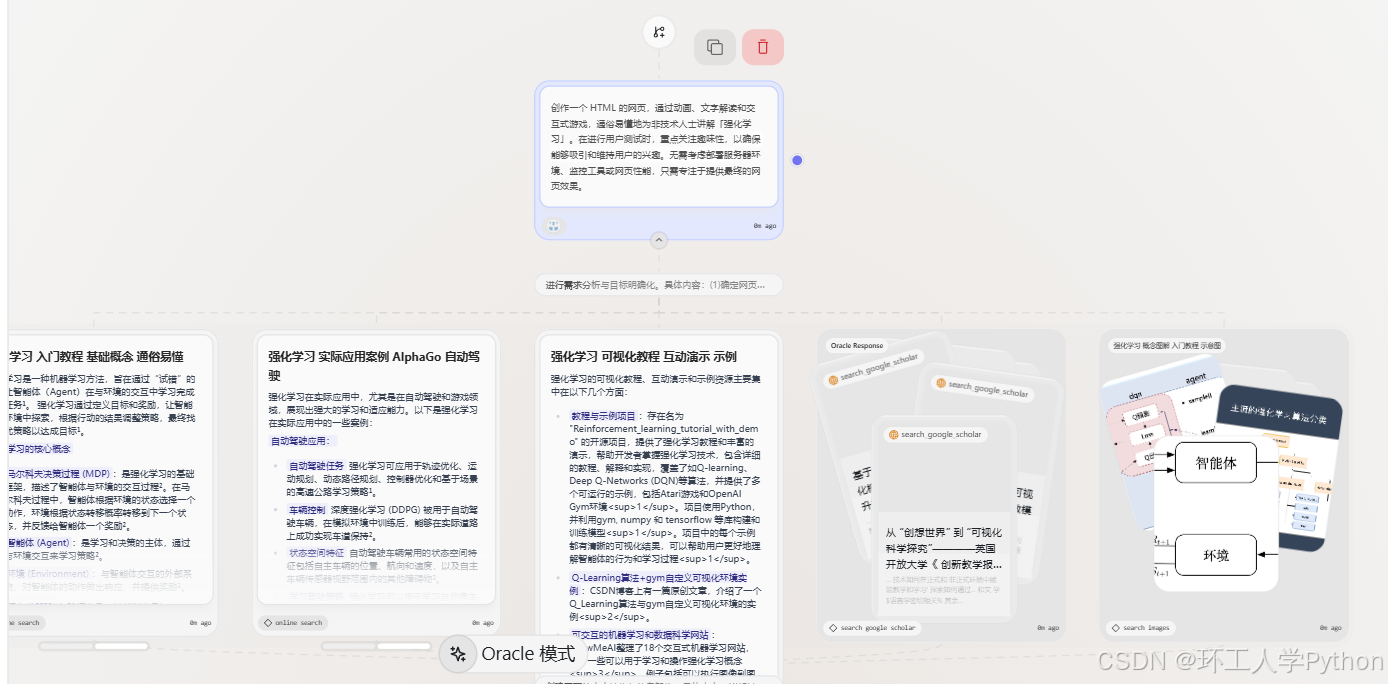Open the step label starting with 进行需求分析与目标明确化
This screenshot has width=1388, height=684.
(x=658, y=285)
